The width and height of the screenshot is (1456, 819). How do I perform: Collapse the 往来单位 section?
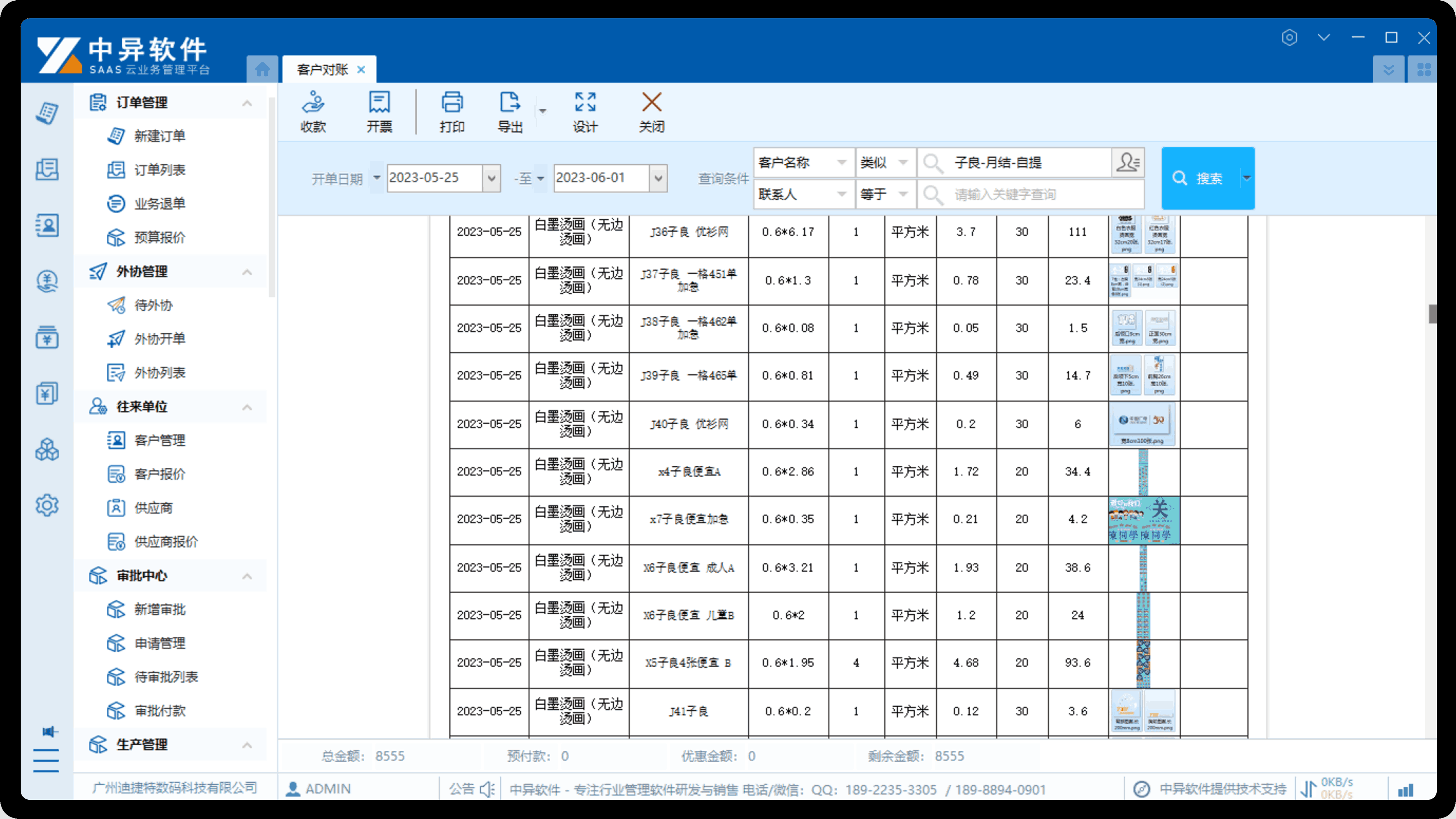tap(247, 407)
